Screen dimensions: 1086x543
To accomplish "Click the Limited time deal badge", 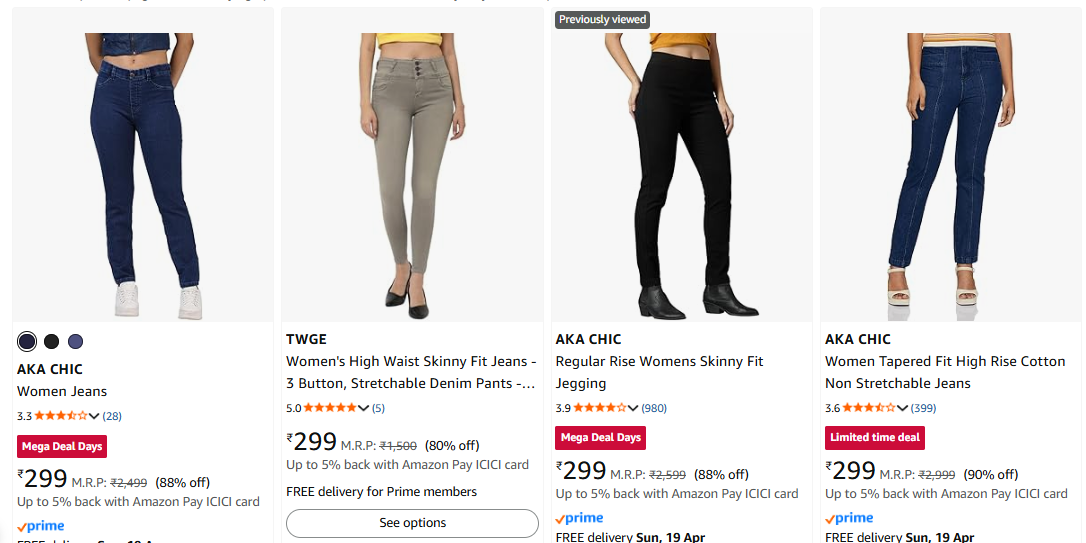I will [x=875, y=438].
